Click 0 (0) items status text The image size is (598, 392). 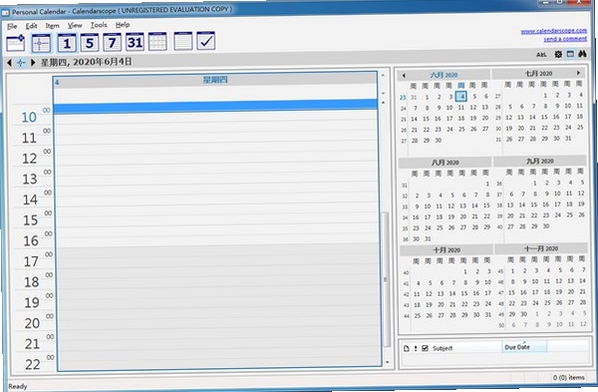[x=568, y=378]
